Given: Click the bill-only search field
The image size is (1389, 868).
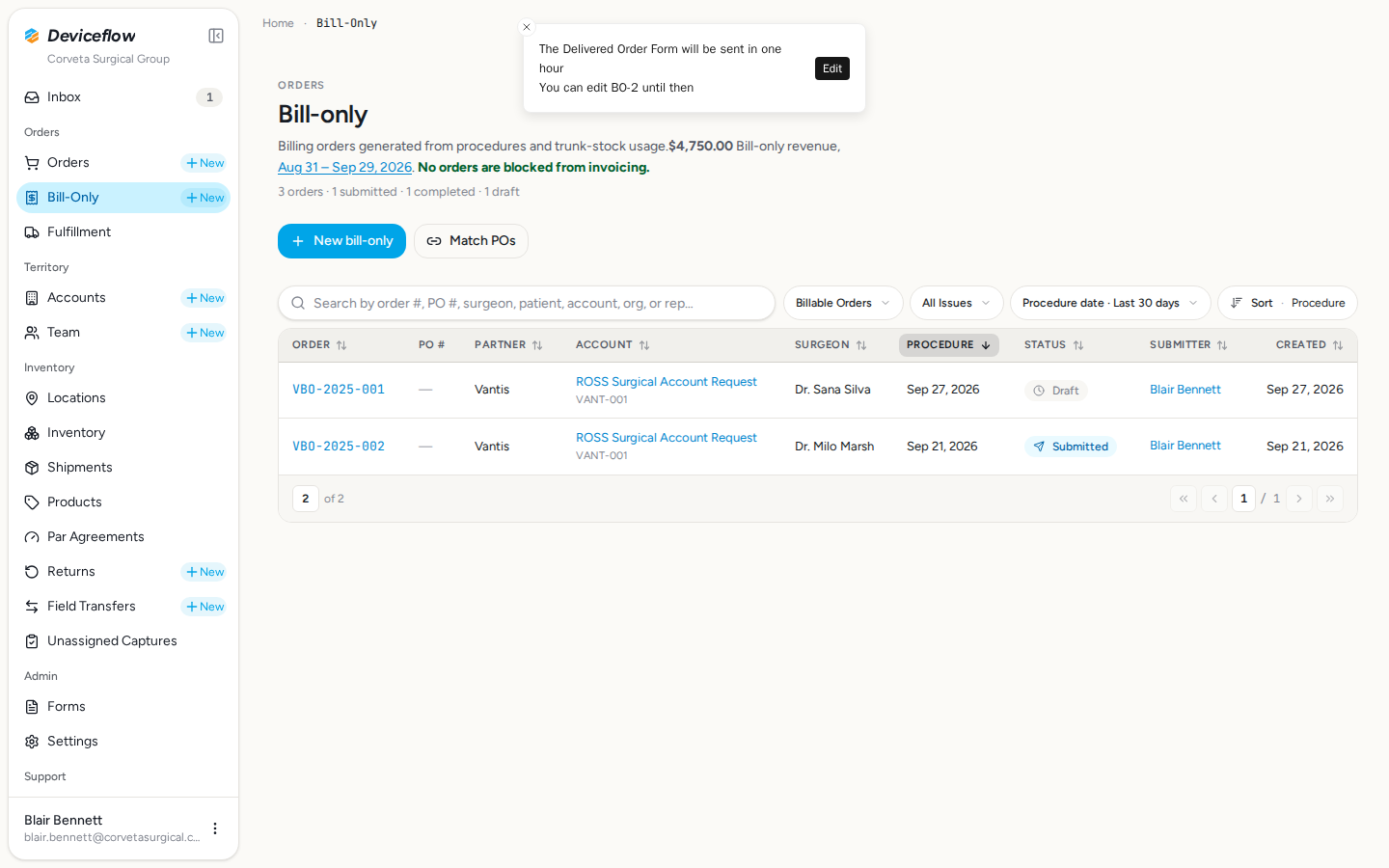Looking at the screenshot, I should (x=527, y=303).
